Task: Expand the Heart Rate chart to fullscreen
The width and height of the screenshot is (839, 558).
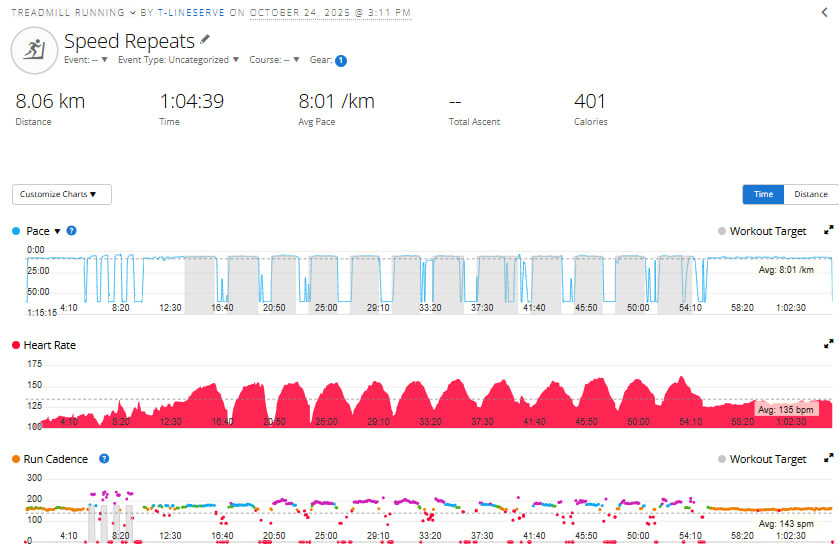Action: click(828, 344)
